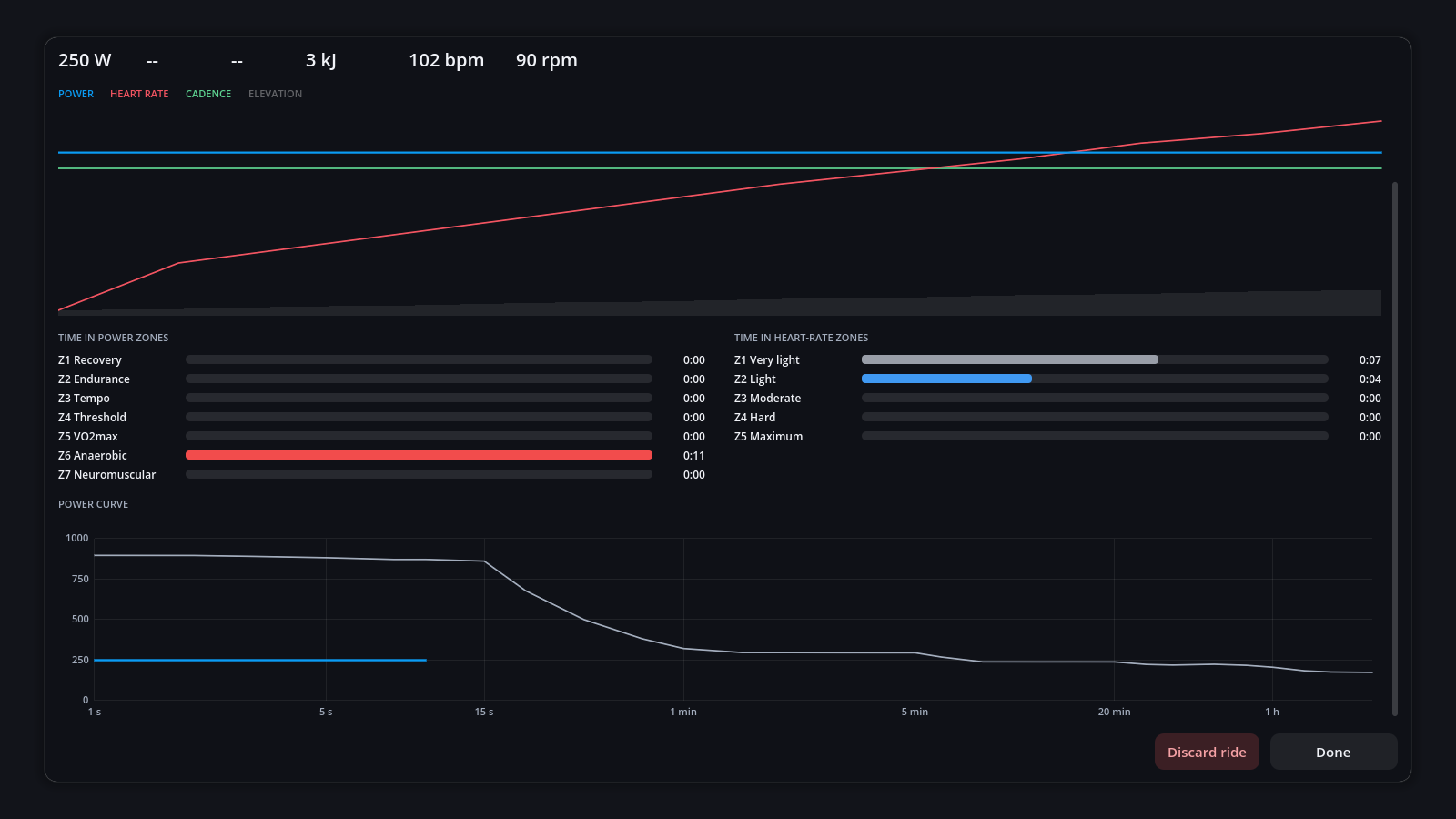Screen dimensions: 1456x819
Task: Click the 20 min power curve axis label
Action: pyautogui.click(x=1114, y=712)
